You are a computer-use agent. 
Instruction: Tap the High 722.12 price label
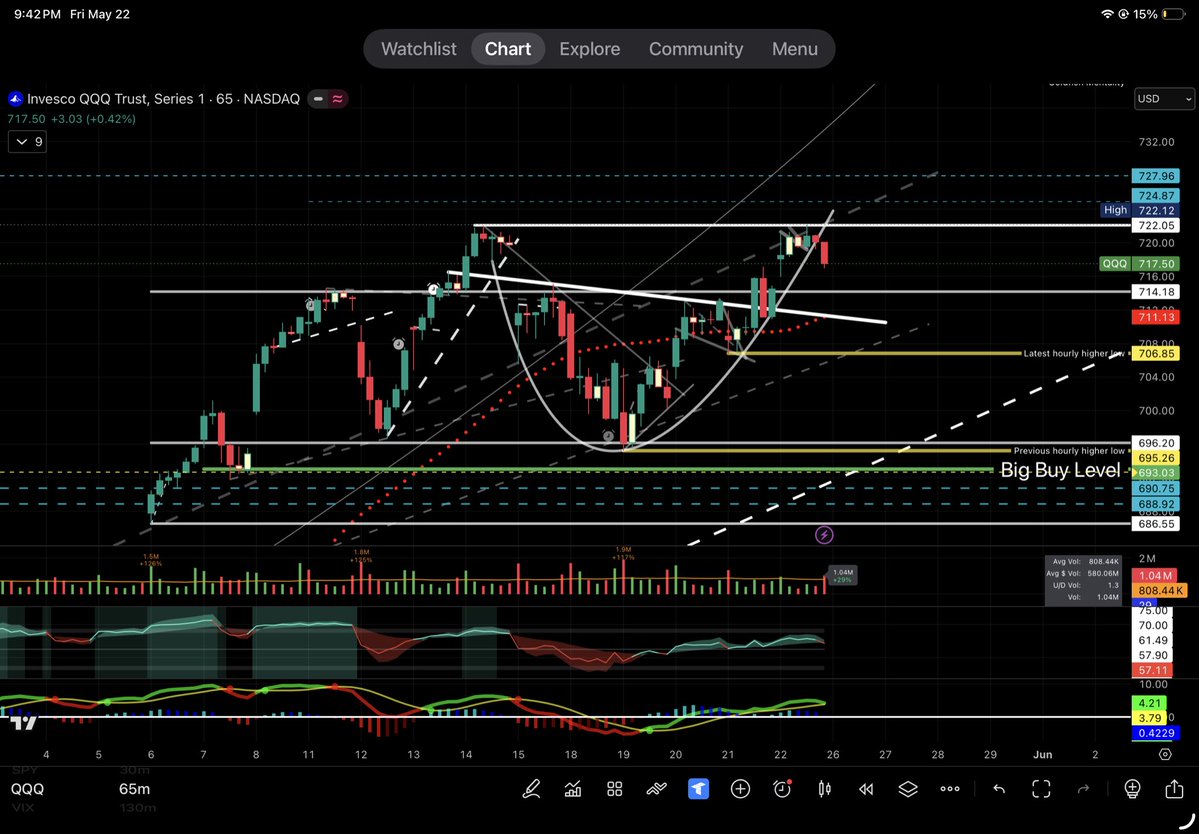1140,209
